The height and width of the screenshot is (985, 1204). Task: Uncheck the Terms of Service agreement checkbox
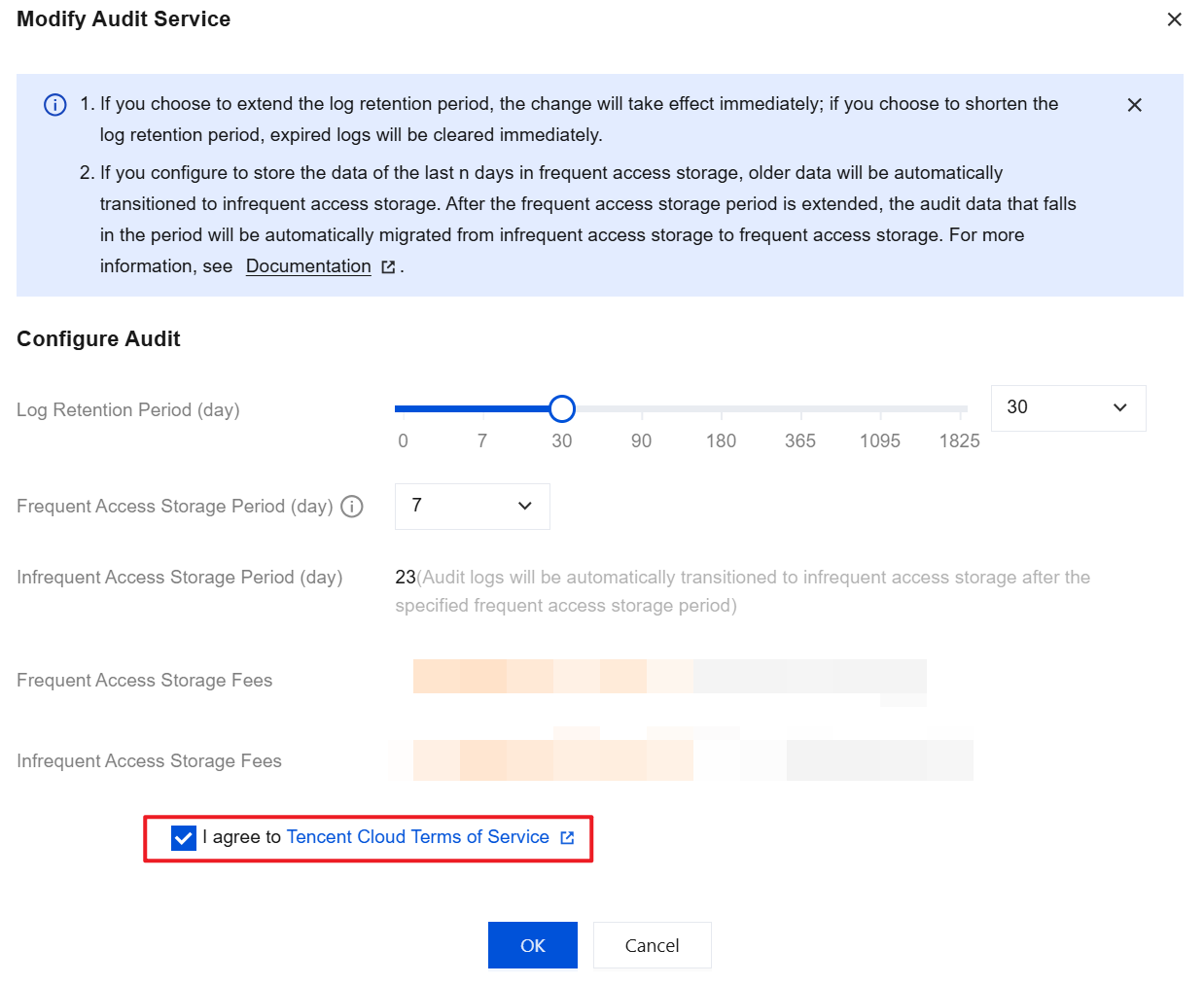pos(183,838)
